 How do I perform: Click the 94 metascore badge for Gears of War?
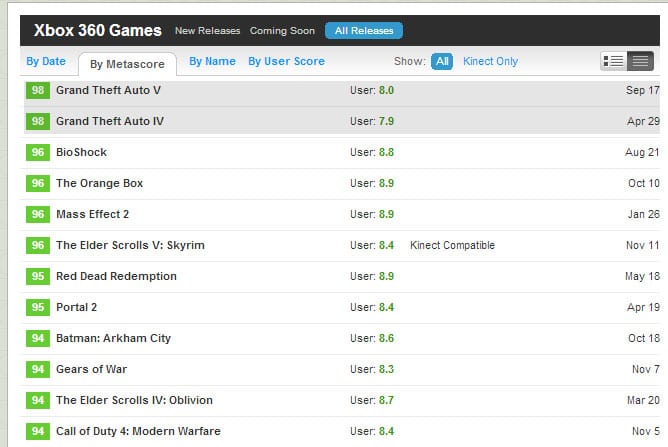[38, 369]
